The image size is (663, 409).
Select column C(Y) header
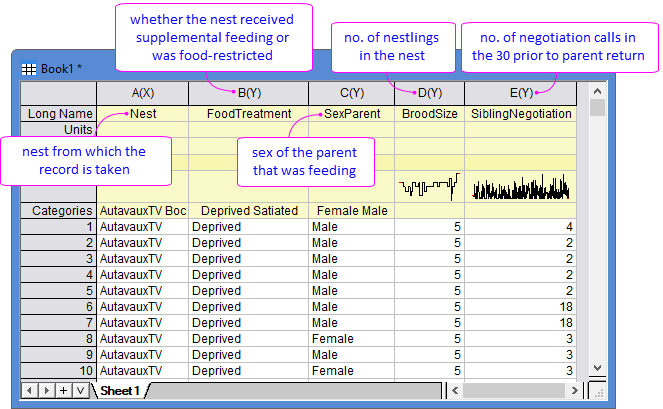pyautogui.click(x=351, y=93)
